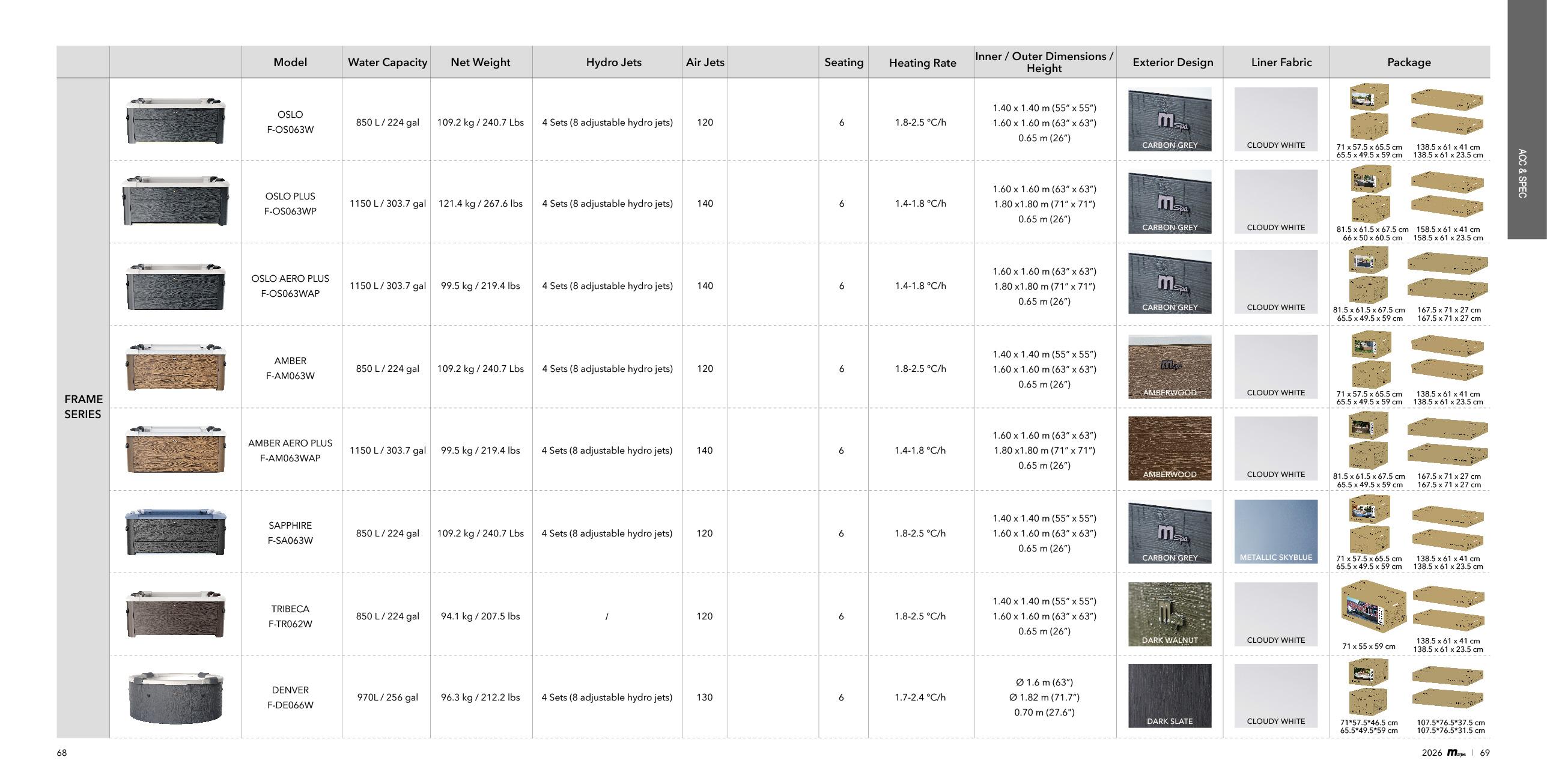
Task: Select the SAPPHIRE spa product photo
Action: click(175, 532)
